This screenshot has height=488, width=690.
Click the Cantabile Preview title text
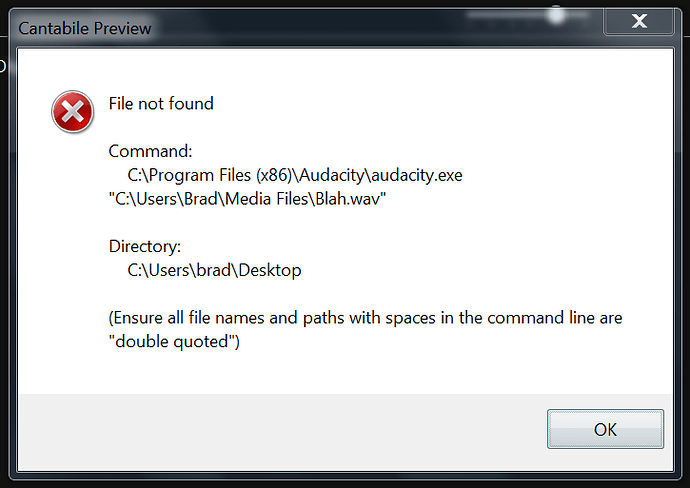tap(84, 29)
